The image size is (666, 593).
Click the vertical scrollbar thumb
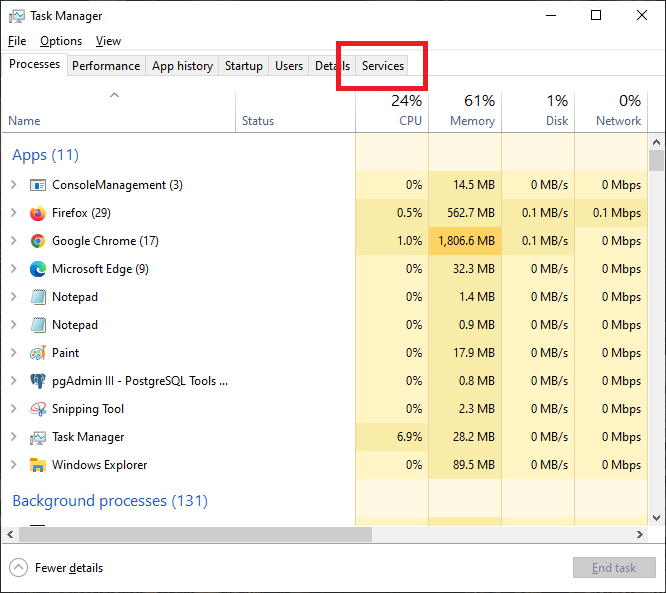(656, 161)
